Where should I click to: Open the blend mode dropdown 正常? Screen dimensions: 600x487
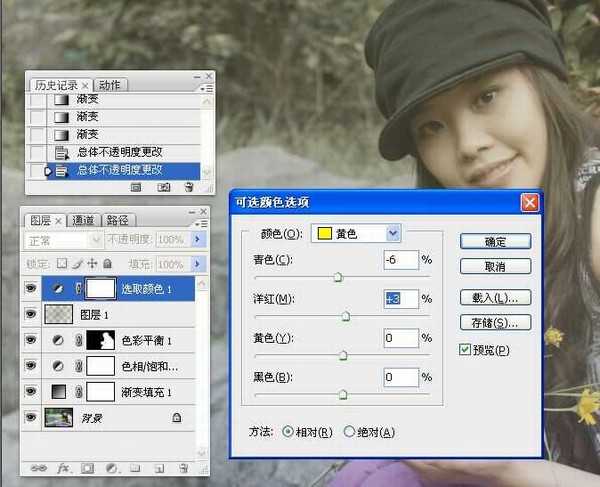tap(56, 241)
